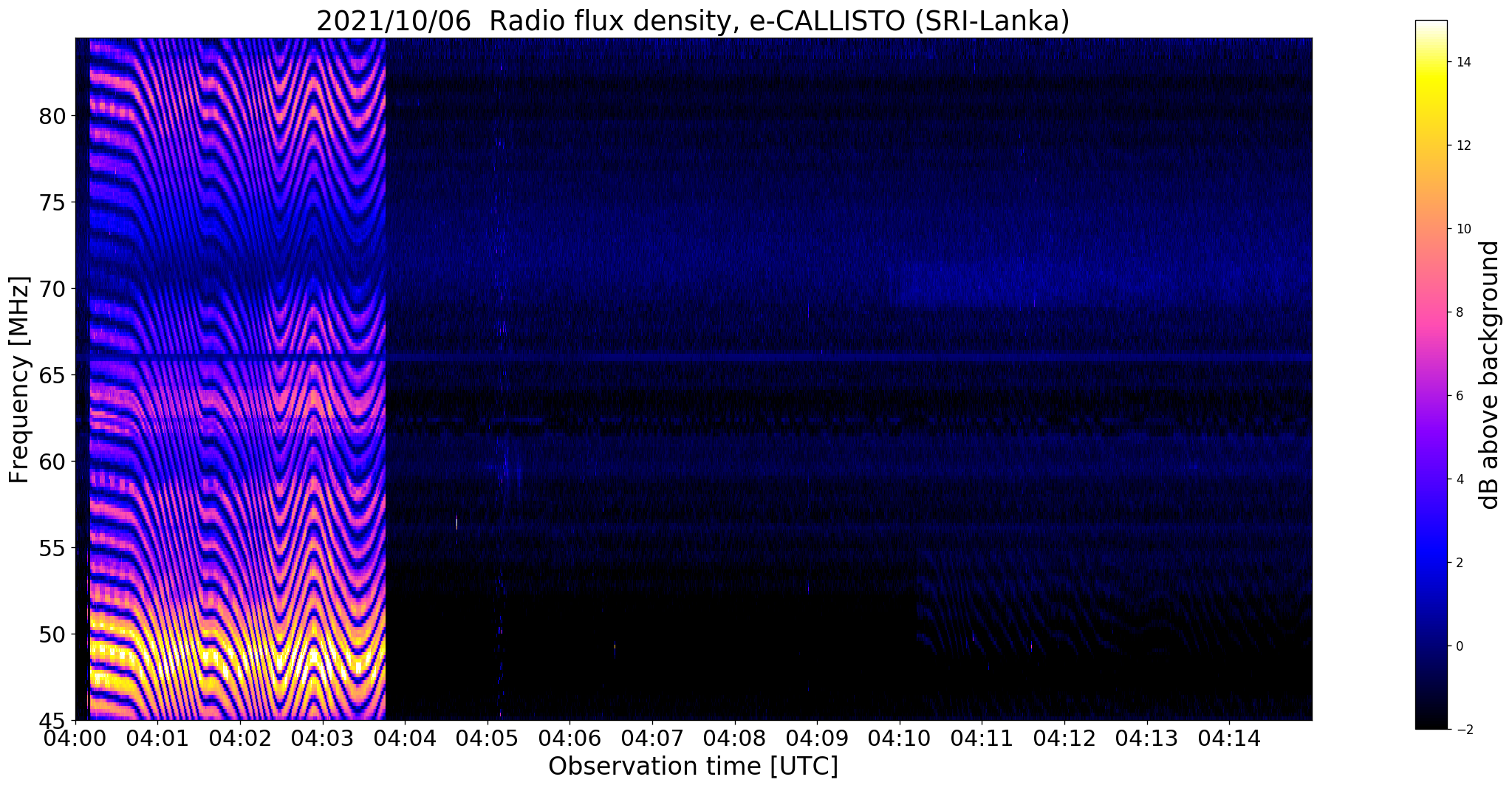Click the colorbar tick label 10
The image size is (1512, 788).
pos(1463,229)
